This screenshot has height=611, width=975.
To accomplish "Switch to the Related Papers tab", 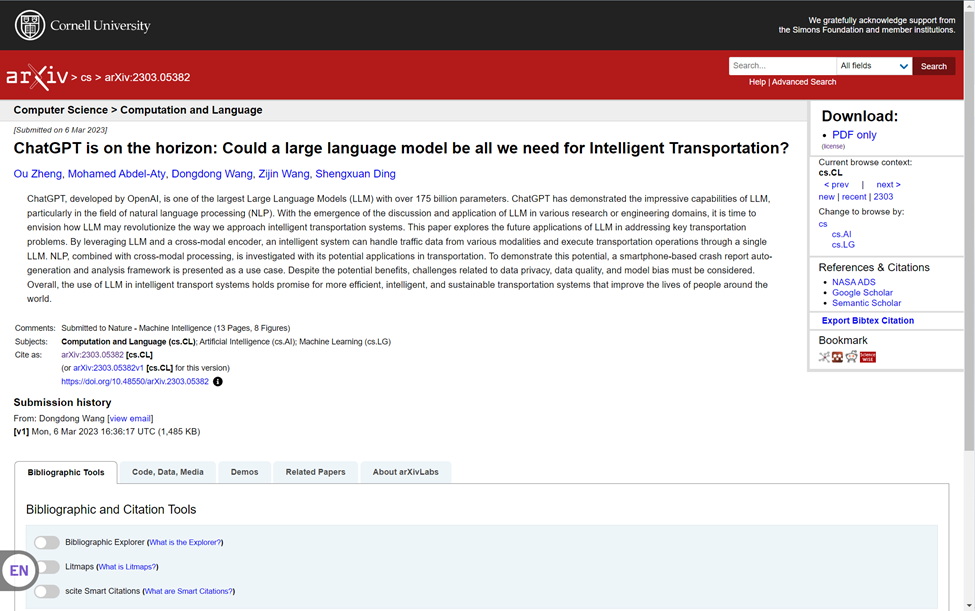I will tap(315, 472).
